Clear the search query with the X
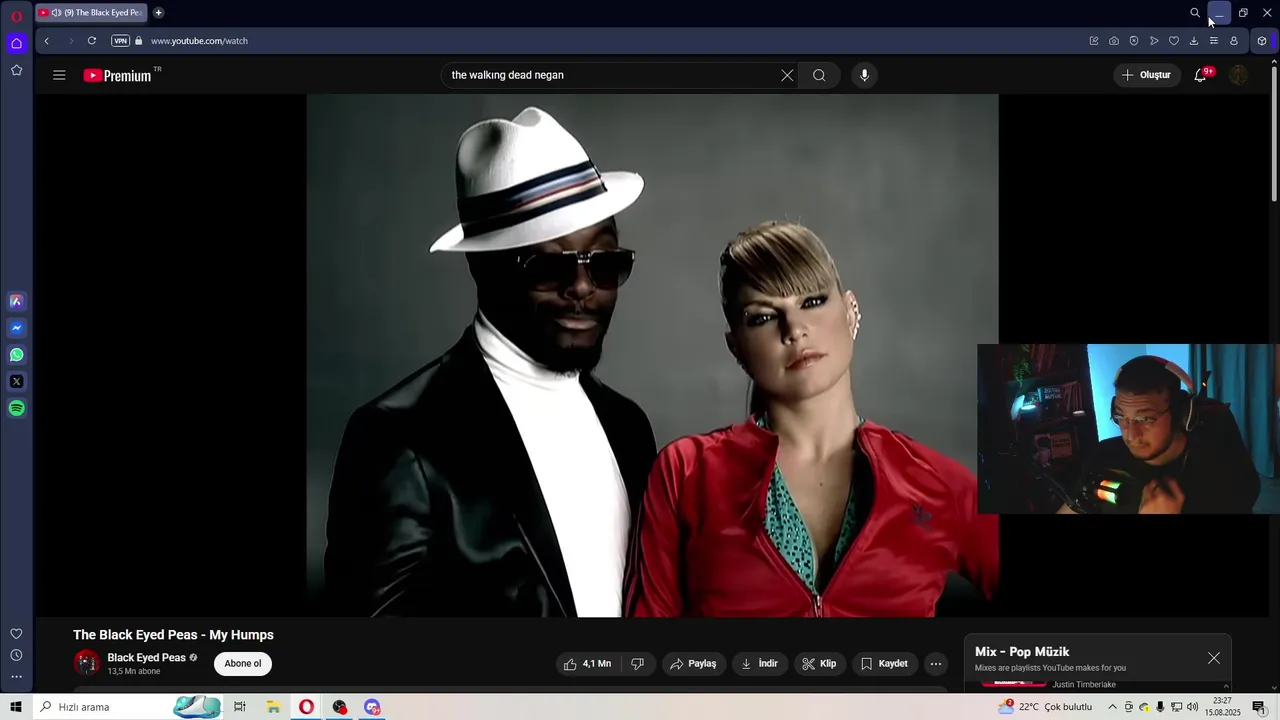The width and height of the screenshot is (1280, 720). [x=787, y=75]
